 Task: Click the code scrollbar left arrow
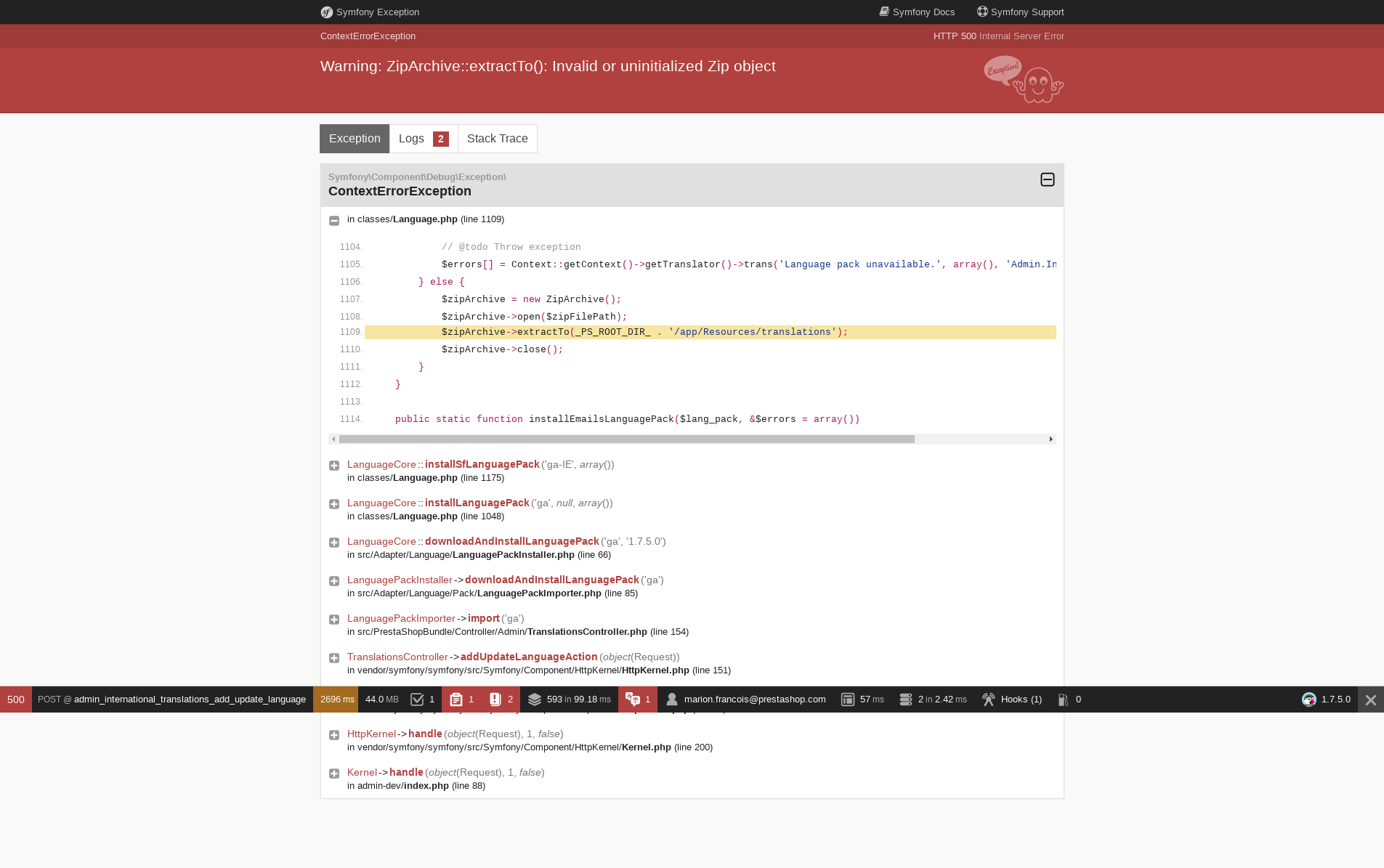click(333, 439)
